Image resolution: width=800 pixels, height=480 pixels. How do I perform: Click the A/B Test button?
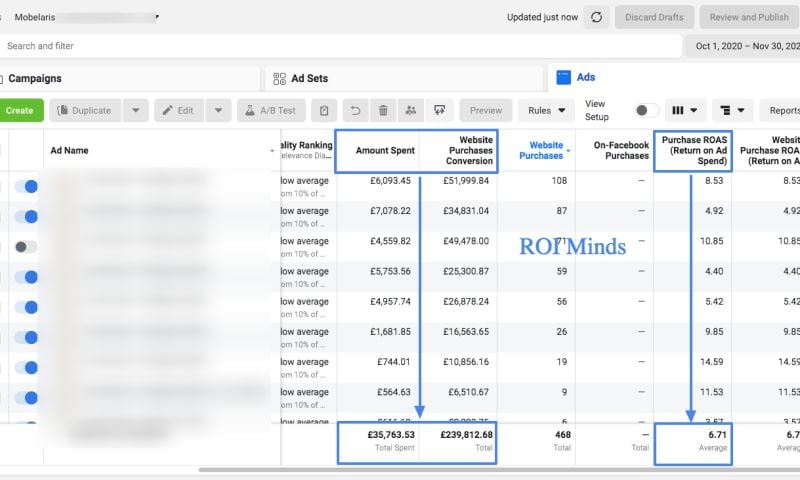(268, 110)
